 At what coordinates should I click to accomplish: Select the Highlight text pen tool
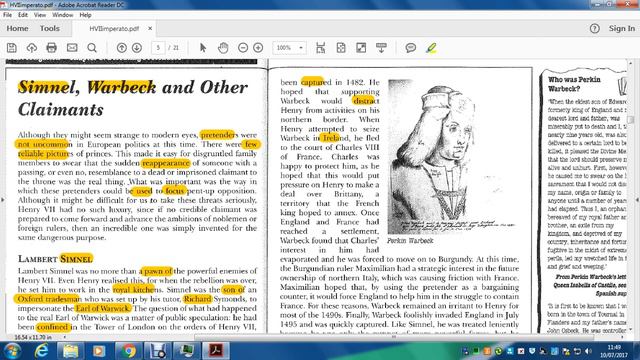431,48
